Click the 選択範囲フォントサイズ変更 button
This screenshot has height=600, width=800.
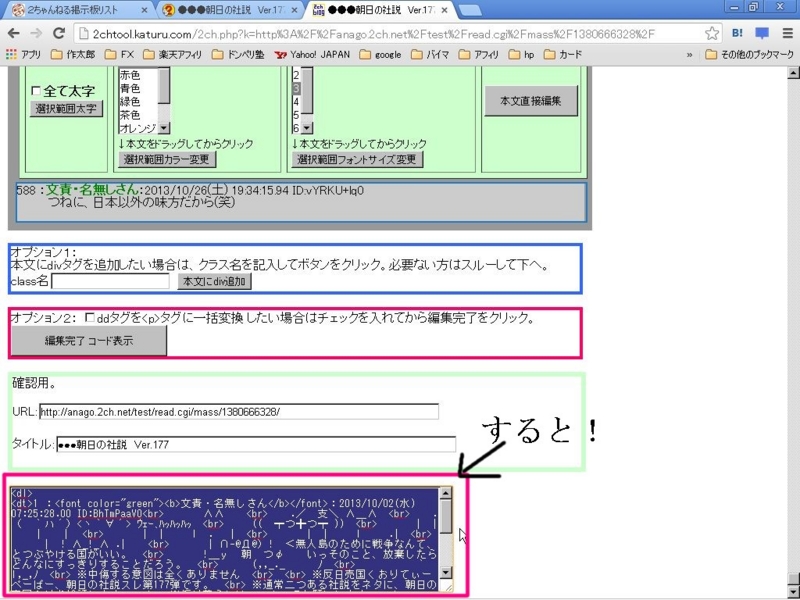point(357,159)
